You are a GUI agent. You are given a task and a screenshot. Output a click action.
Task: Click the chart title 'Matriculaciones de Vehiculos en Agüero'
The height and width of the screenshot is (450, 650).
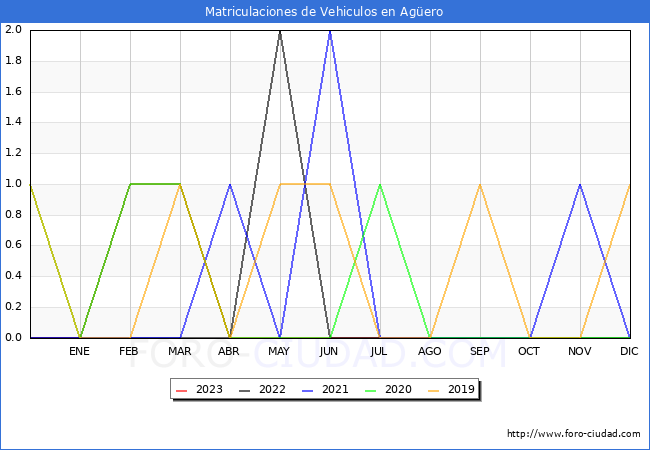click(324, 12)
